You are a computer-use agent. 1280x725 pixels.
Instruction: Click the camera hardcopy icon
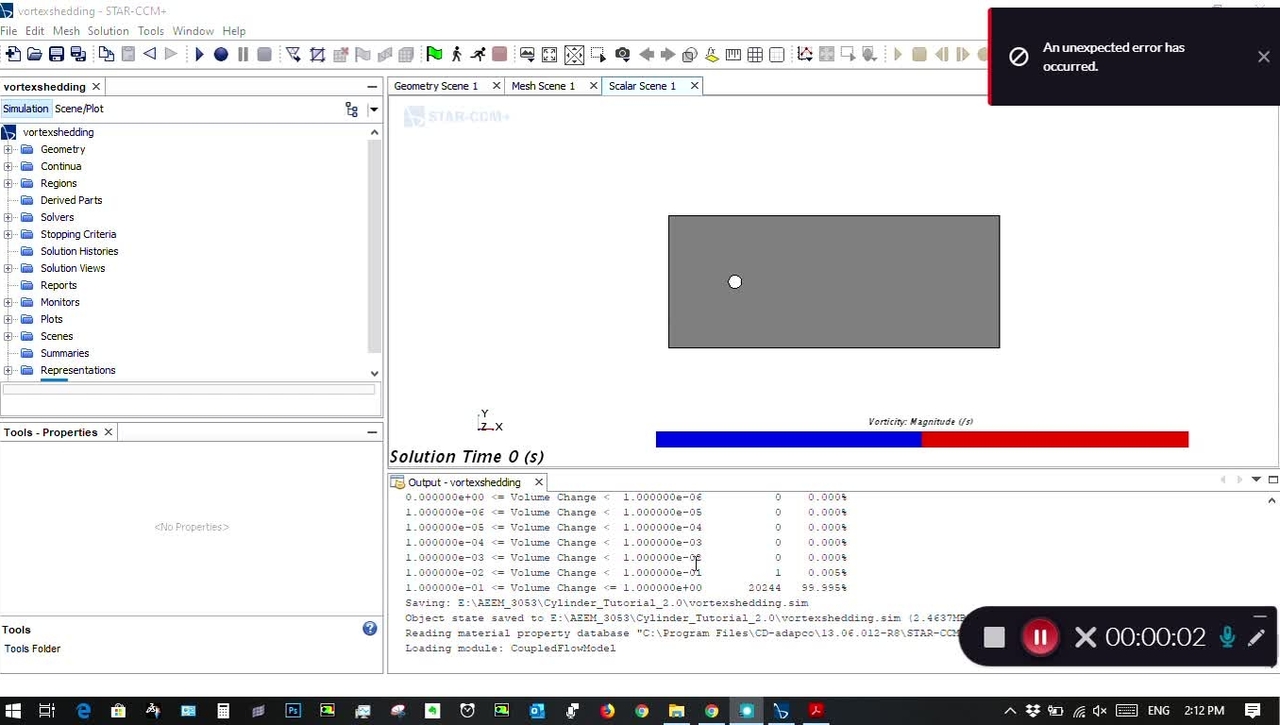click(x=622, y=54)
